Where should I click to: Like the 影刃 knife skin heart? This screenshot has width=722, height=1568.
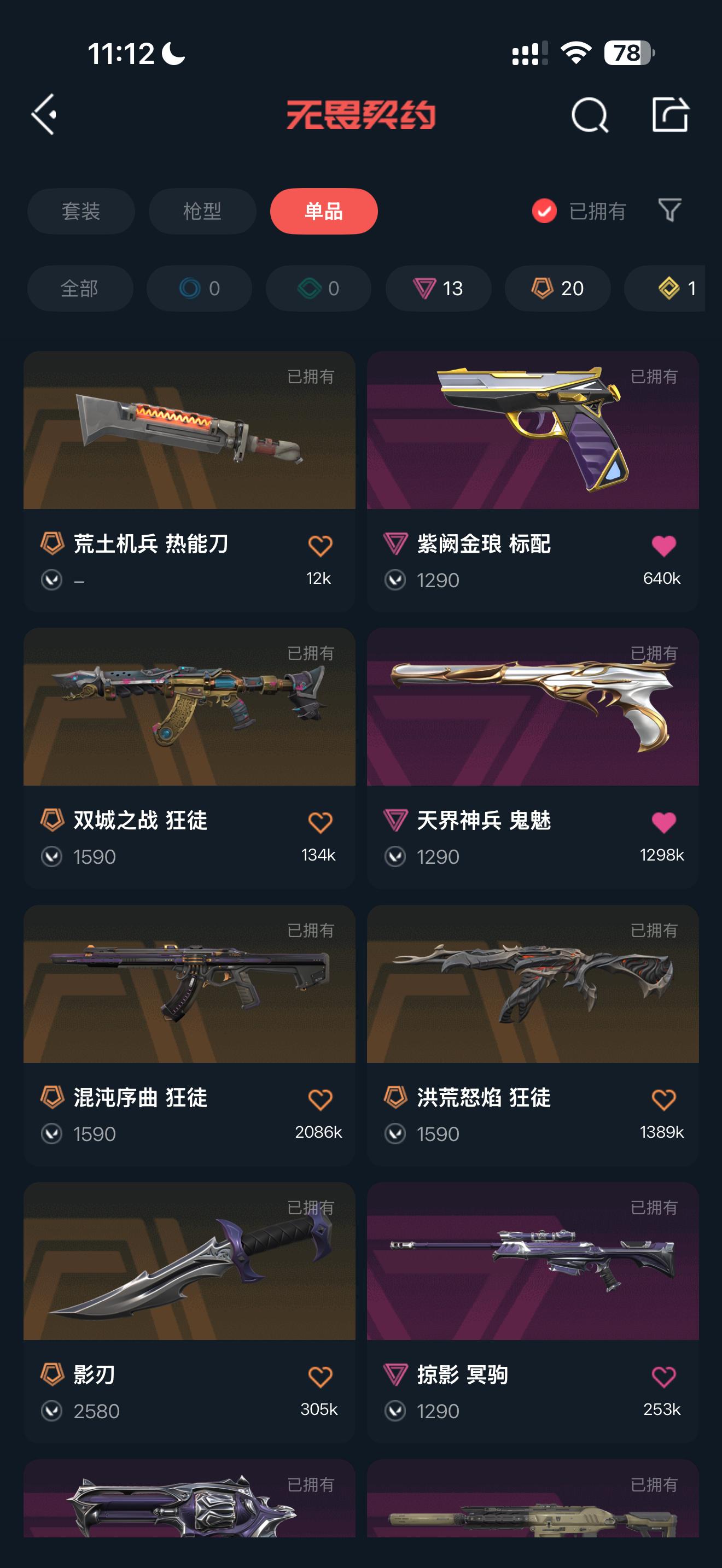point(320,1376)
